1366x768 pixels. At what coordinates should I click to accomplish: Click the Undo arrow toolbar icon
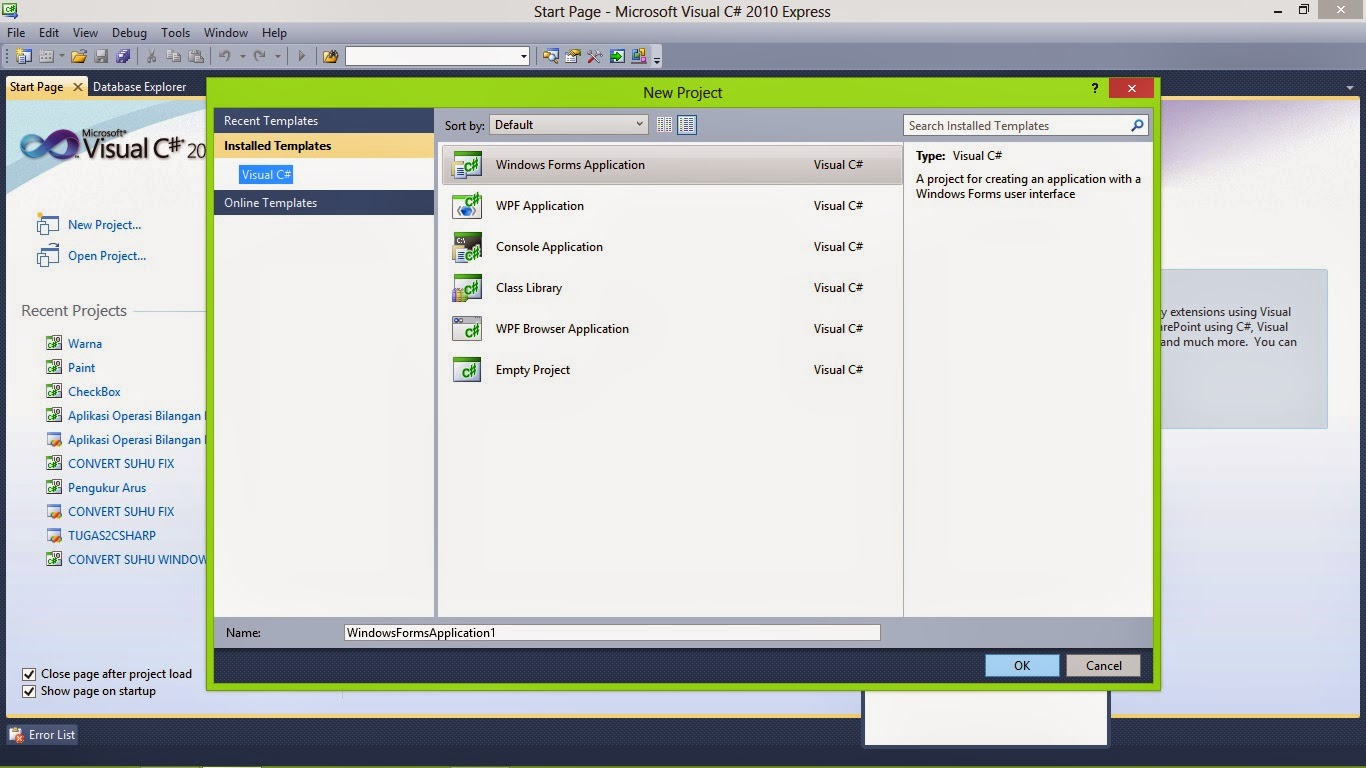pyautogui.click(x=225, y=56)
